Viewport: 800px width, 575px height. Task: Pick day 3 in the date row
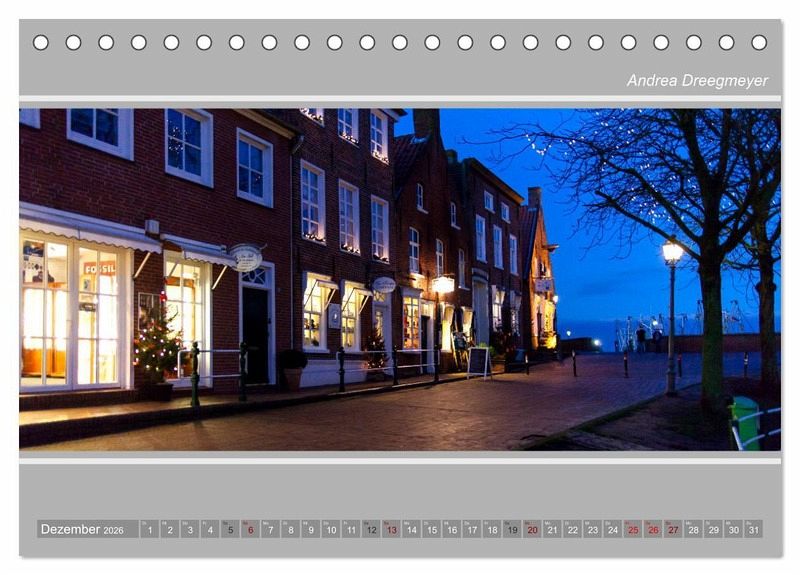tap(190, 529)
